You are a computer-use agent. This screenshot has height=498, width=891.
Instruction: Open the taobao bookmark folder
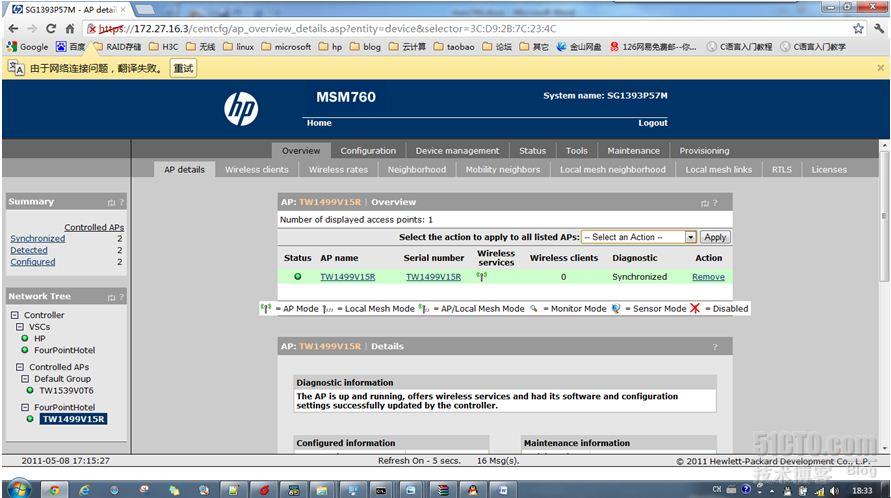point(454,47)
